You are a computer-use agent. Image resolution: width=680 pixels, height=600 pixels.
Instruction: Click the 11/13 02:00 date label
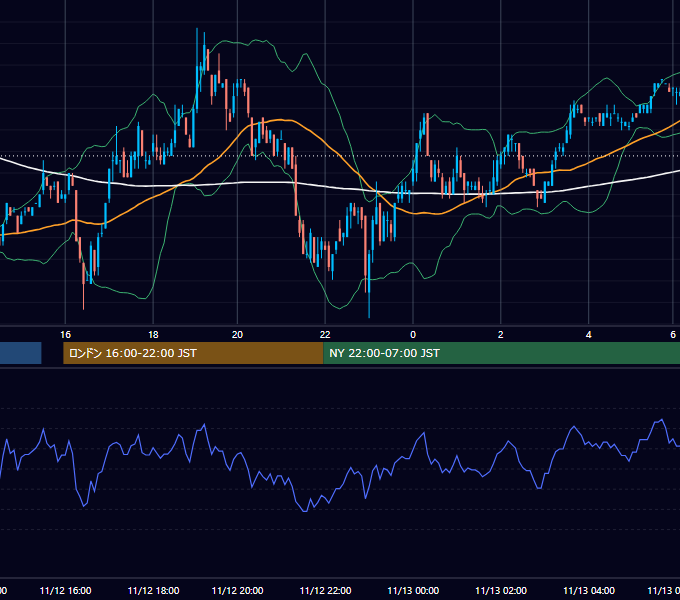point(501,590)
